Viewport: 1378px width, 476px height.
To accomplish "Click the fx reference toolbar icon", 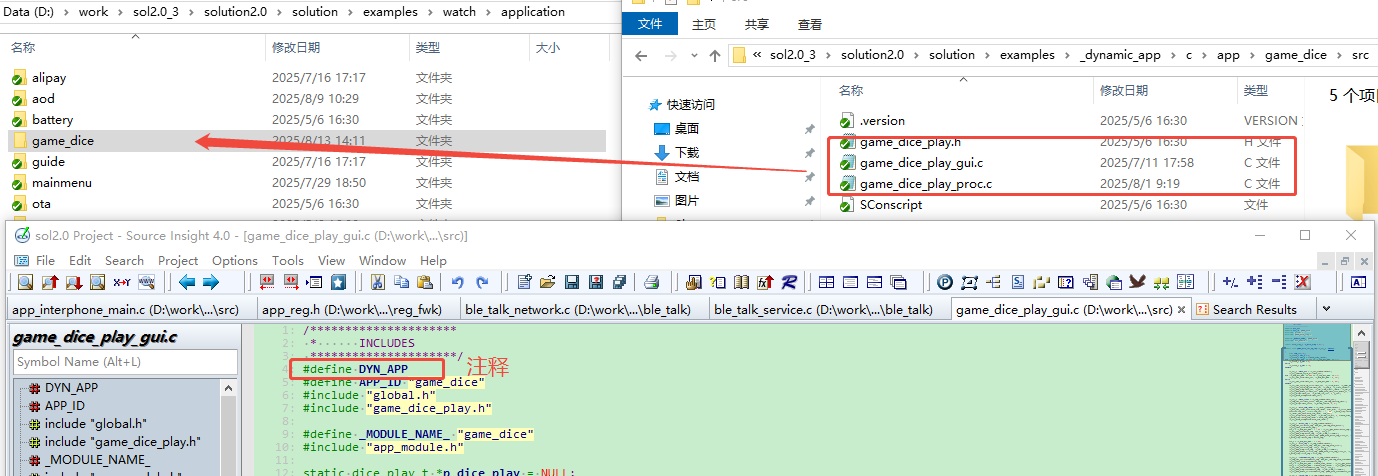I will pos(765,282).
